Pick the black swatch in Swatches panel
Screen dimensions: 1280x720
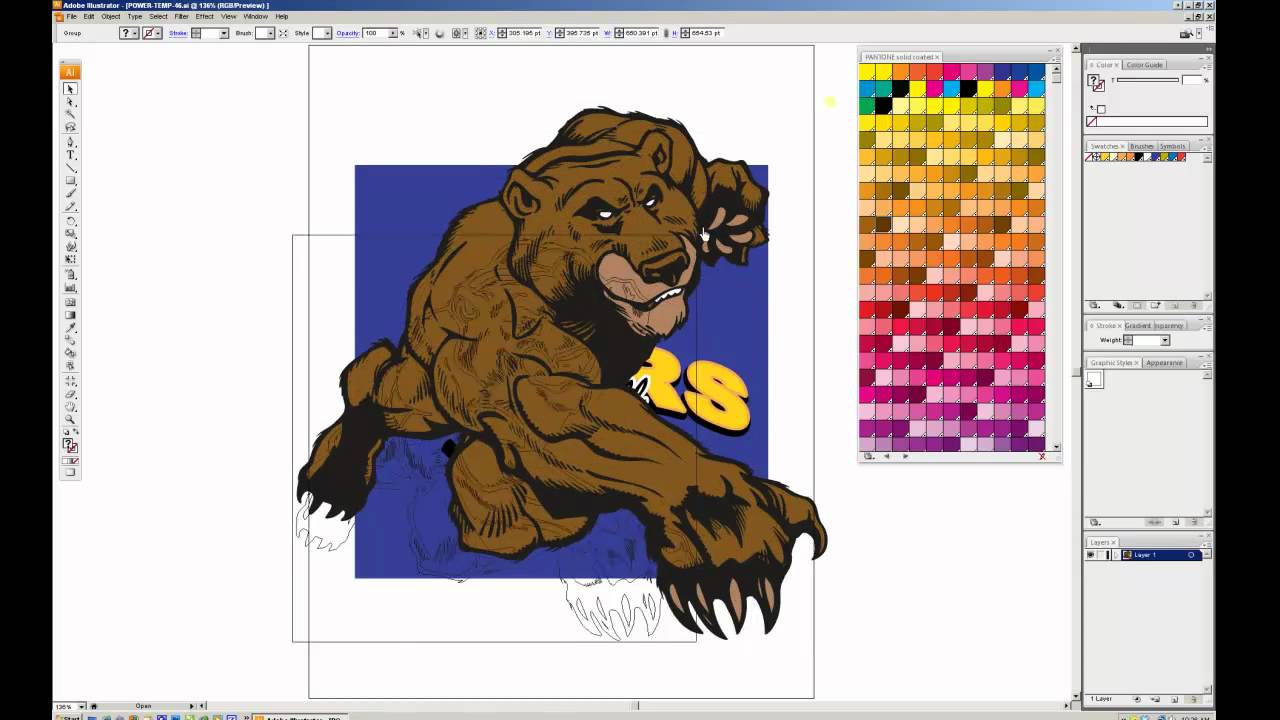tap(1139, 157)
